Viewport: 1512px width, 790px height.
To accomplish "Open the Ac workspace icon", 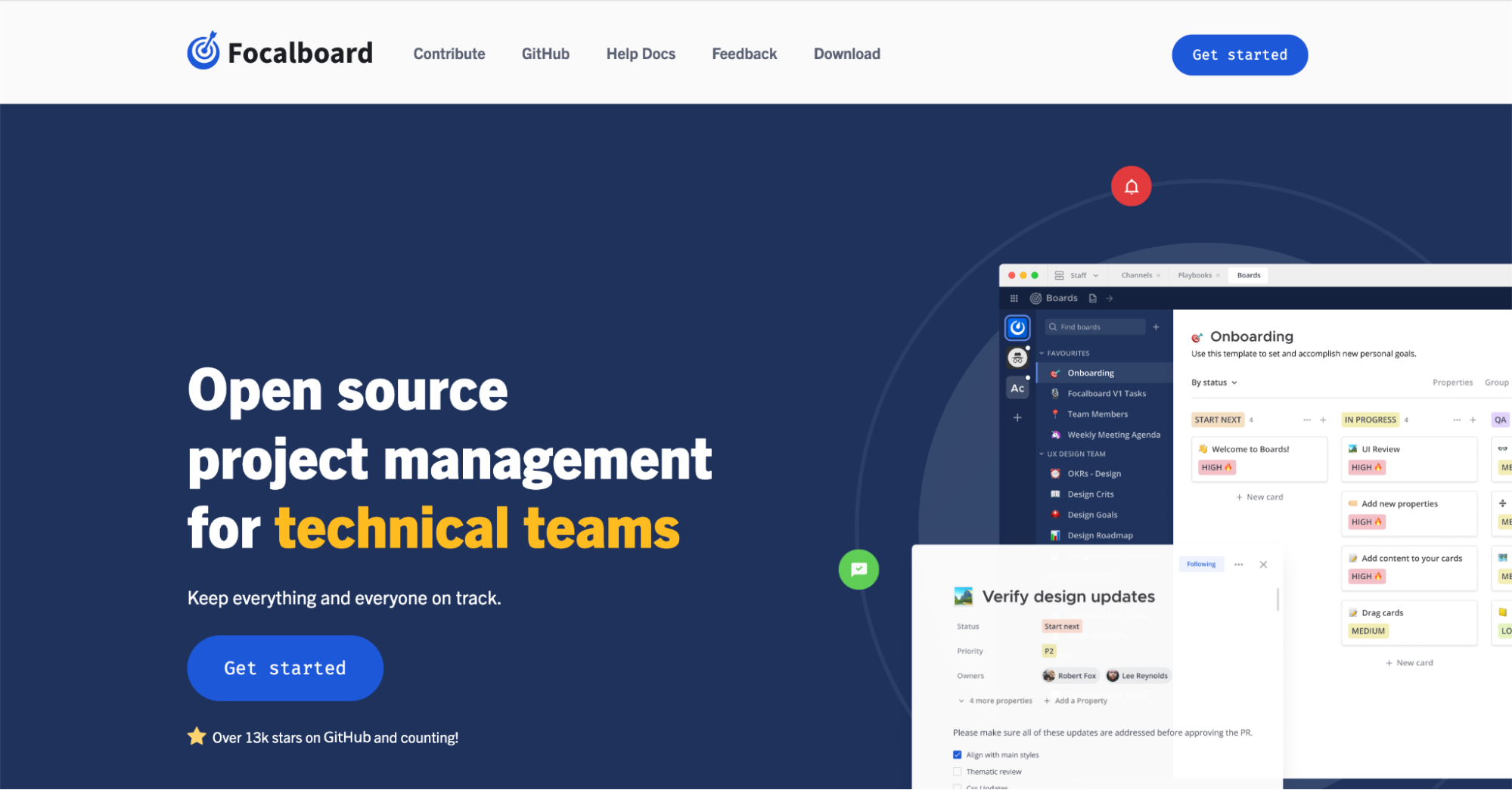I will click(x=1017, y=387).
